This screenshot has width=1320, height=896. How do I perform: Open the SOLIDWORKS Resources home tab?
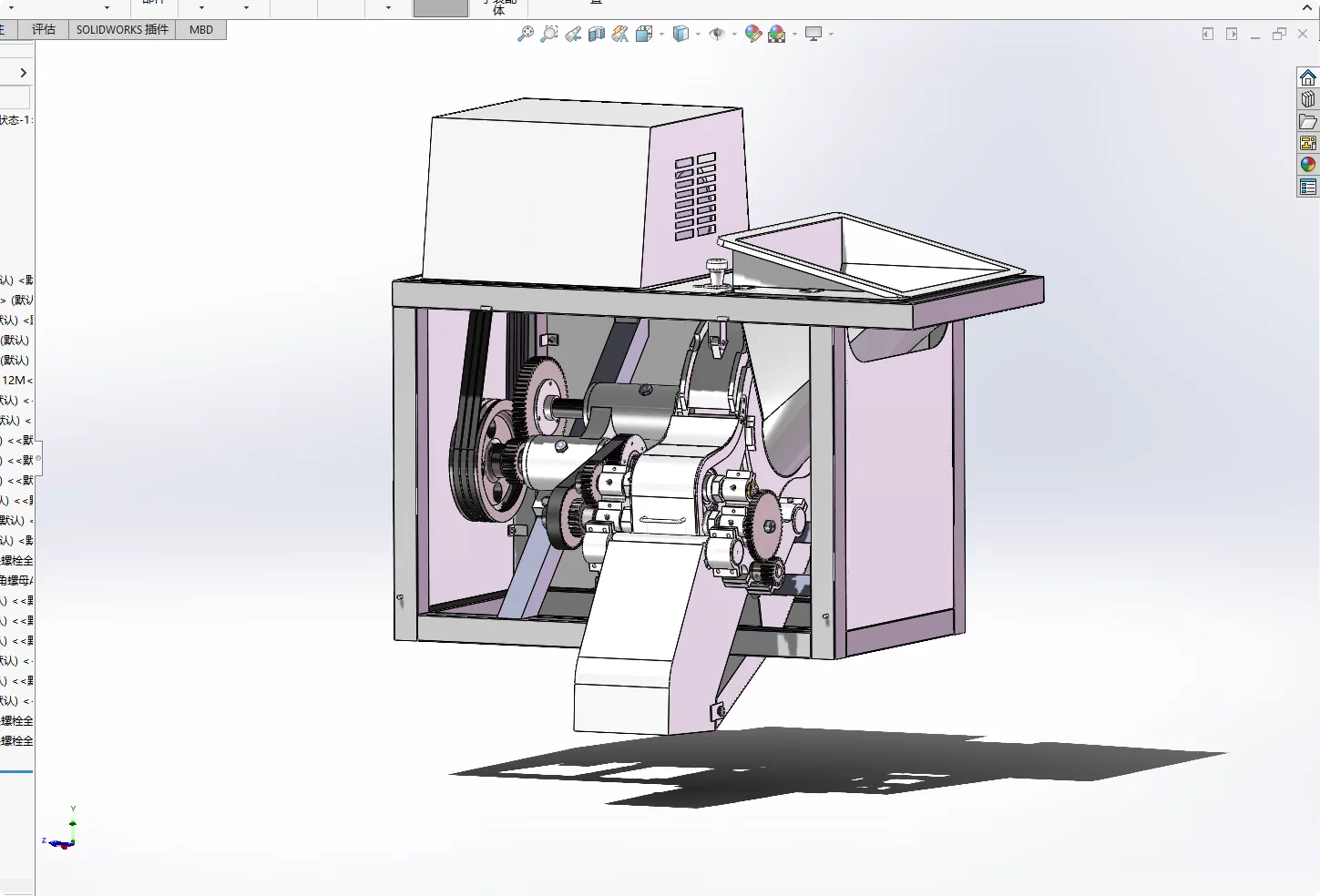(1308, 77)
